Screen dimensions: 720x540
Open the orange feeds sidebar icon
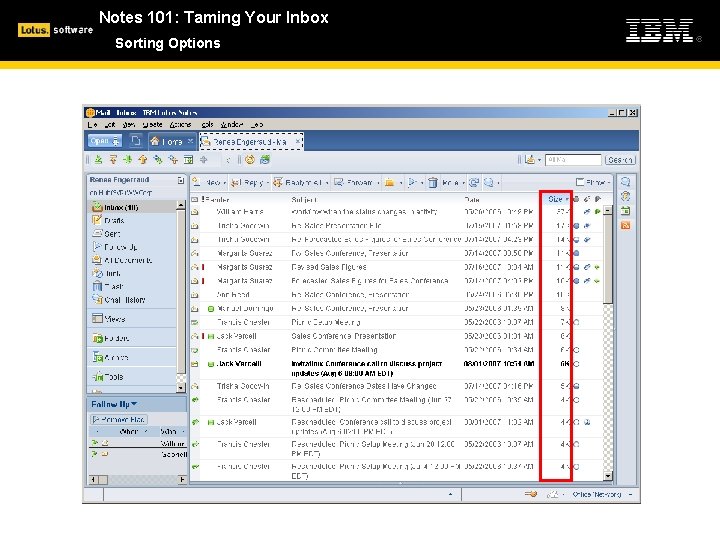click(625, 225)
